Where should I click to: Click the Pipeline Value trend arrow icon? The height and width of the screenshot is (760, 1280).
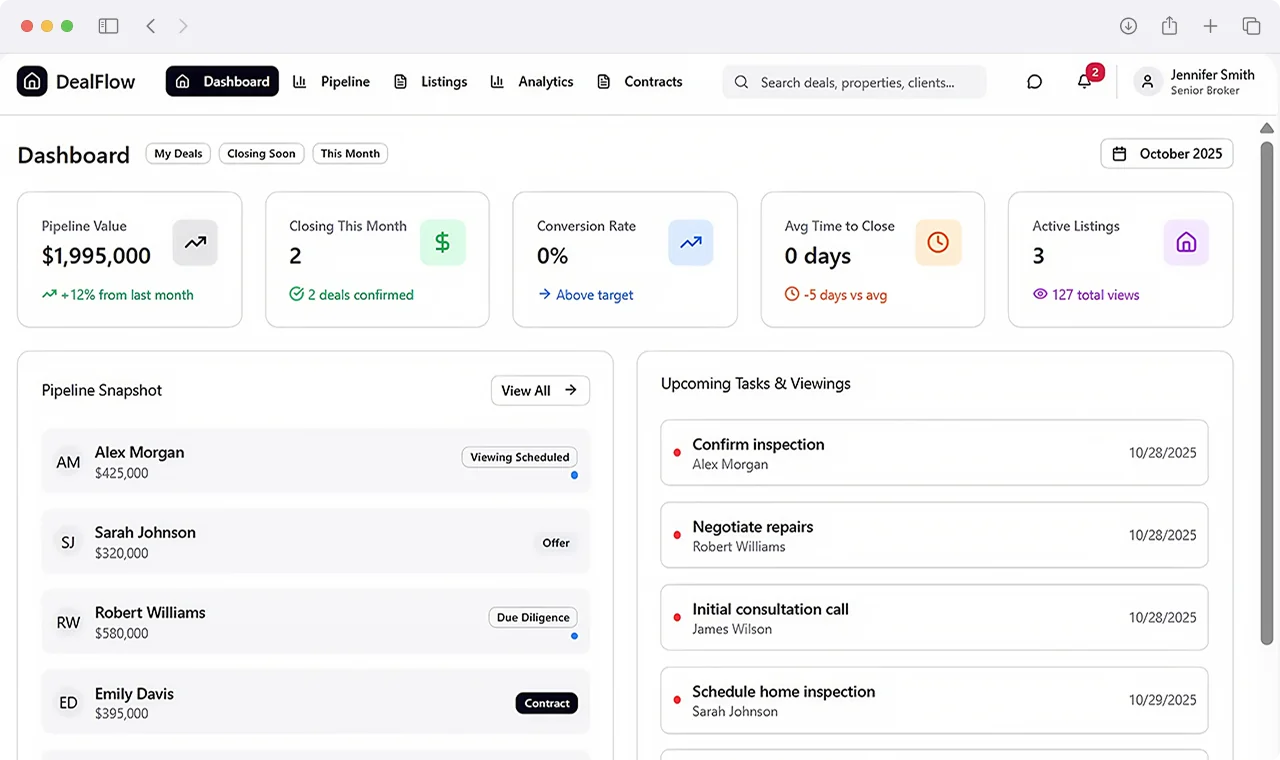(195, 242)
